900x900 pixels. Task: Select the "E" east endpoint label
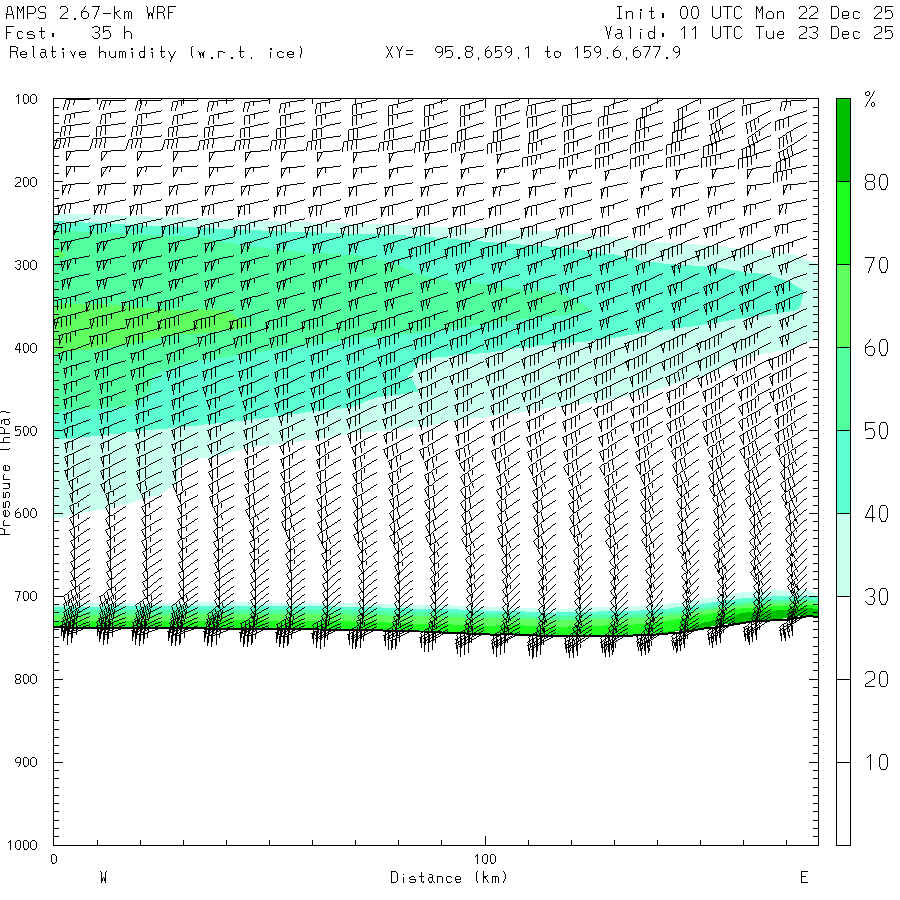tap(803, 878)
